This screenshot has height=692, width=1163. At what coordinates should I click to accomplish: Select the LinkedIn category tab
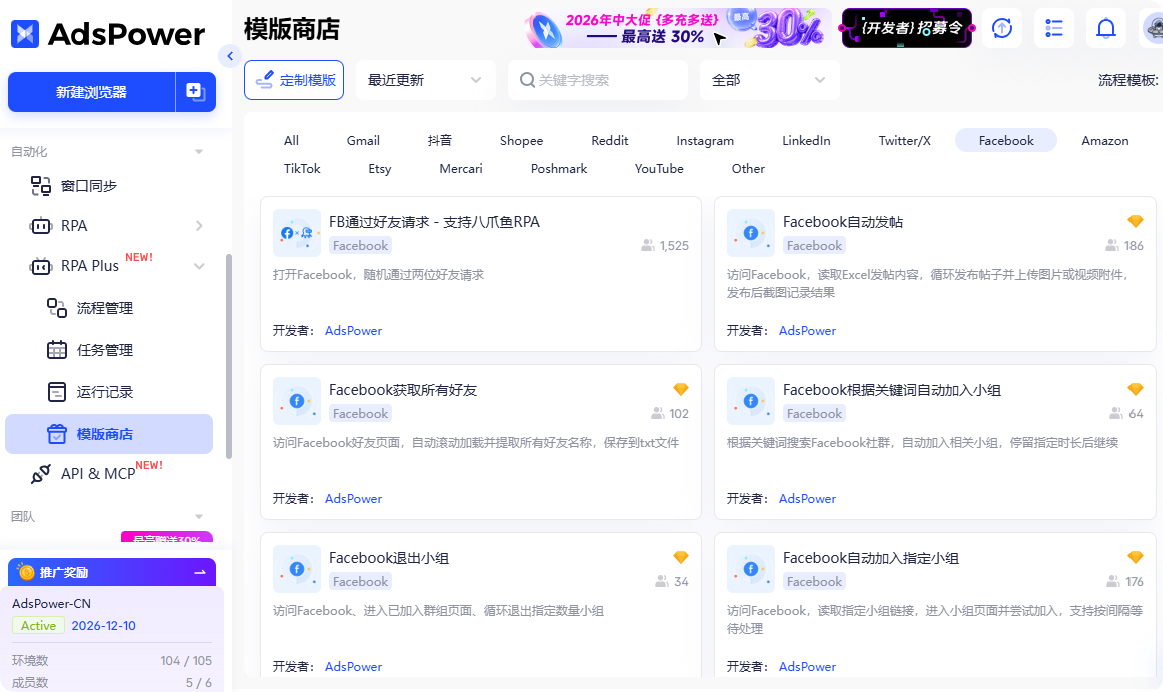[x=806, y=140]
